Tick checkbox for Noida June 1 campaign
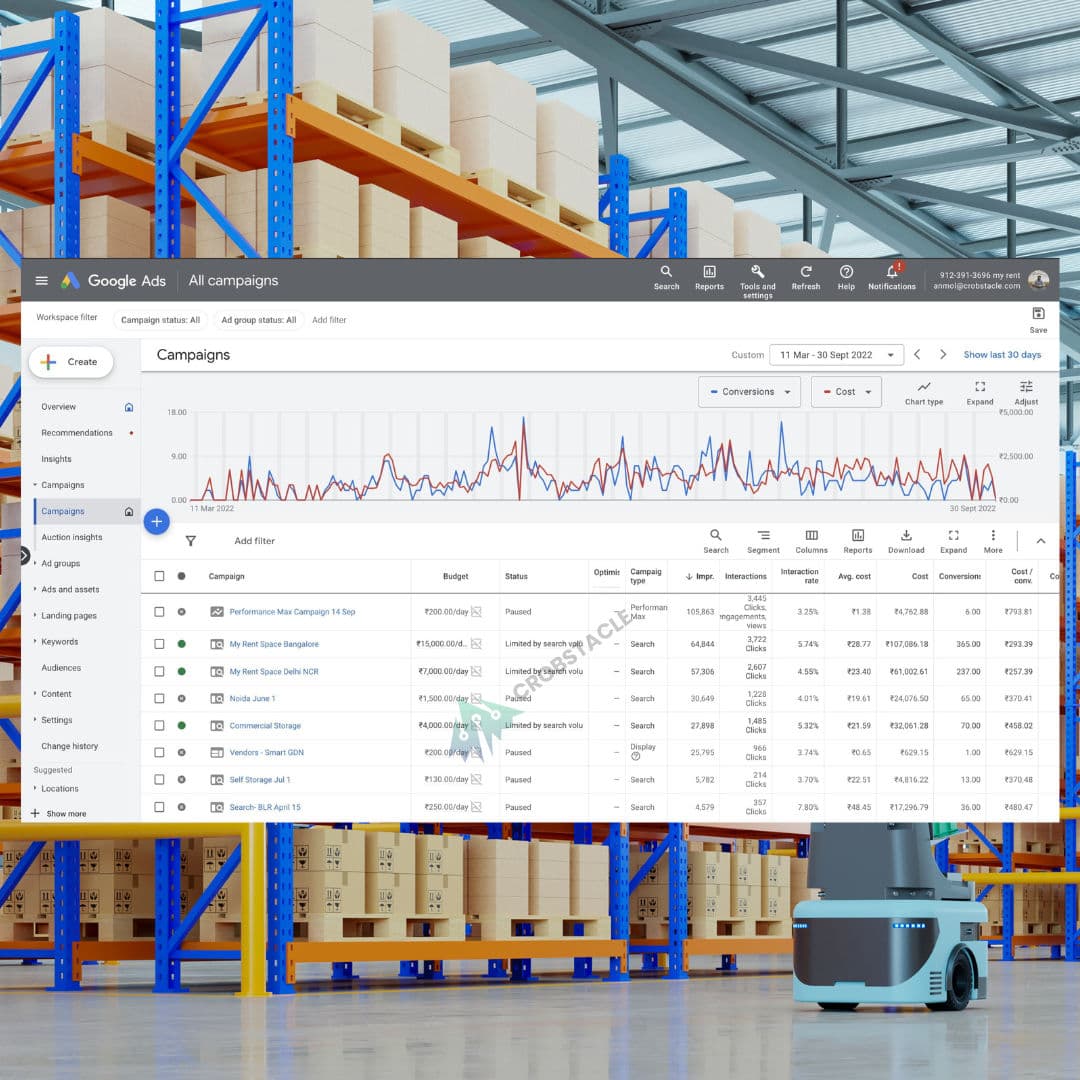 click(x=159, y=698)
